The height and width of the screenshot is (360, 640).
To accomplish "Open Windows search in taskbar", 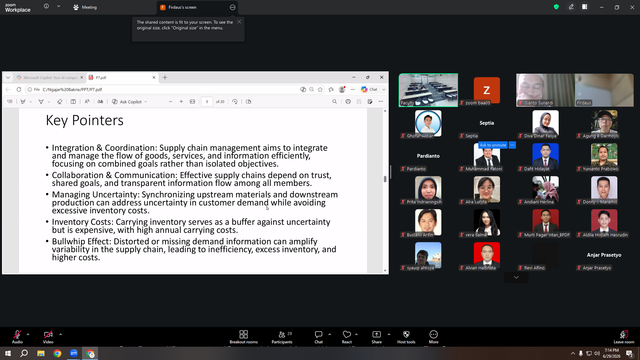I will point(24,353).
